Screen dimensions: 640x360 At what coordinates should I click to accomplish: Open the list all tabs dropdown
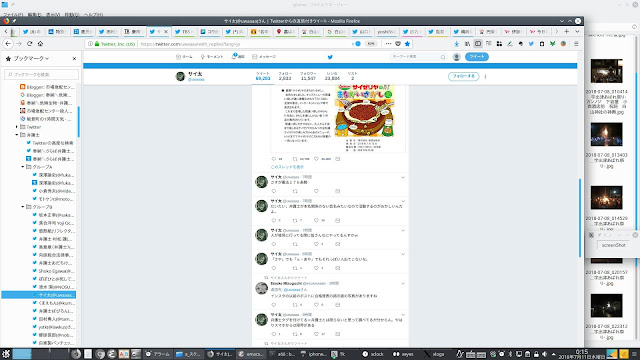[577, 31]
